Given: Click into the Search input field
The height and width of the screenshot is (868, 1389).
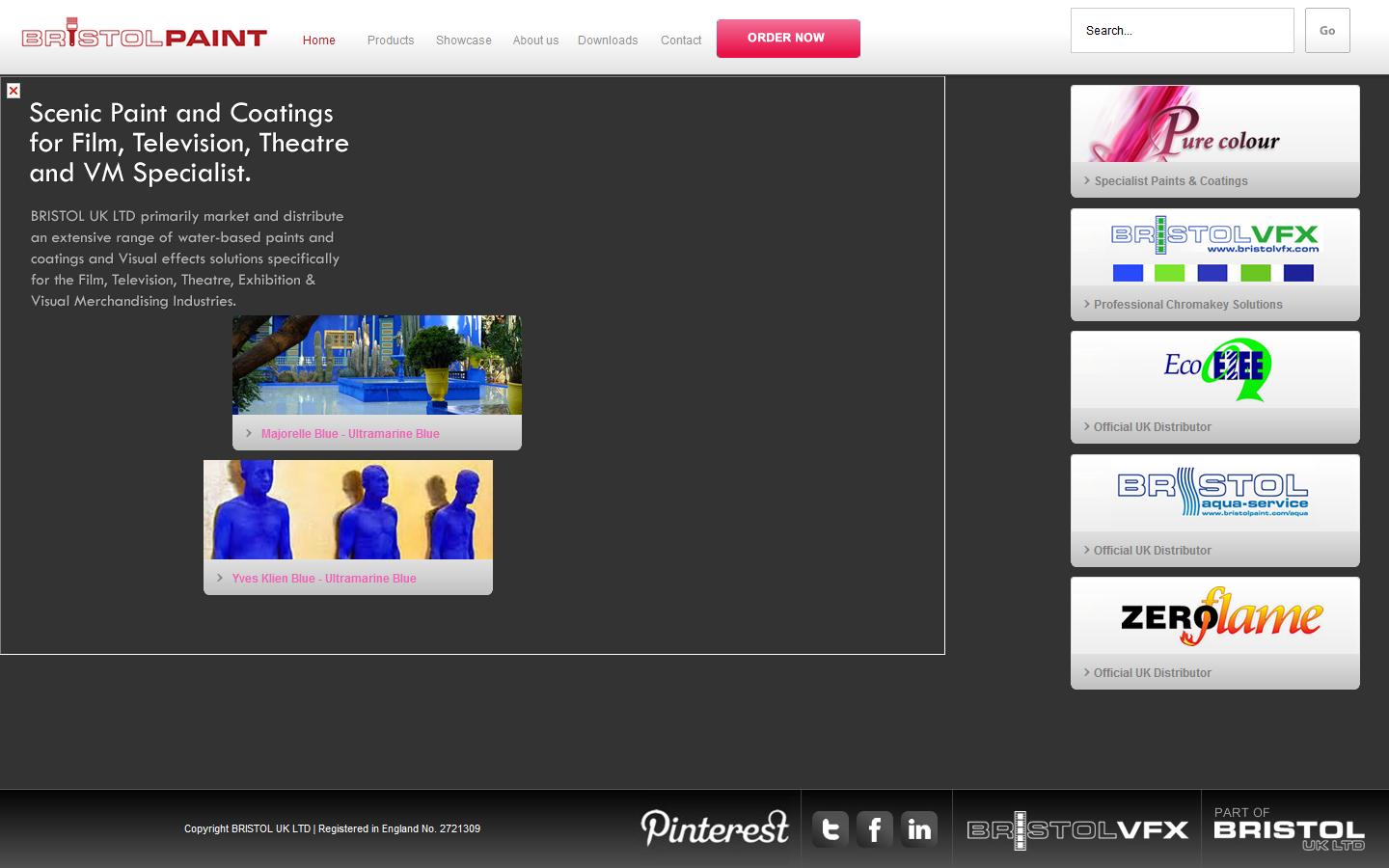Looking at the screenshot, I should [x=1182, y=31].
